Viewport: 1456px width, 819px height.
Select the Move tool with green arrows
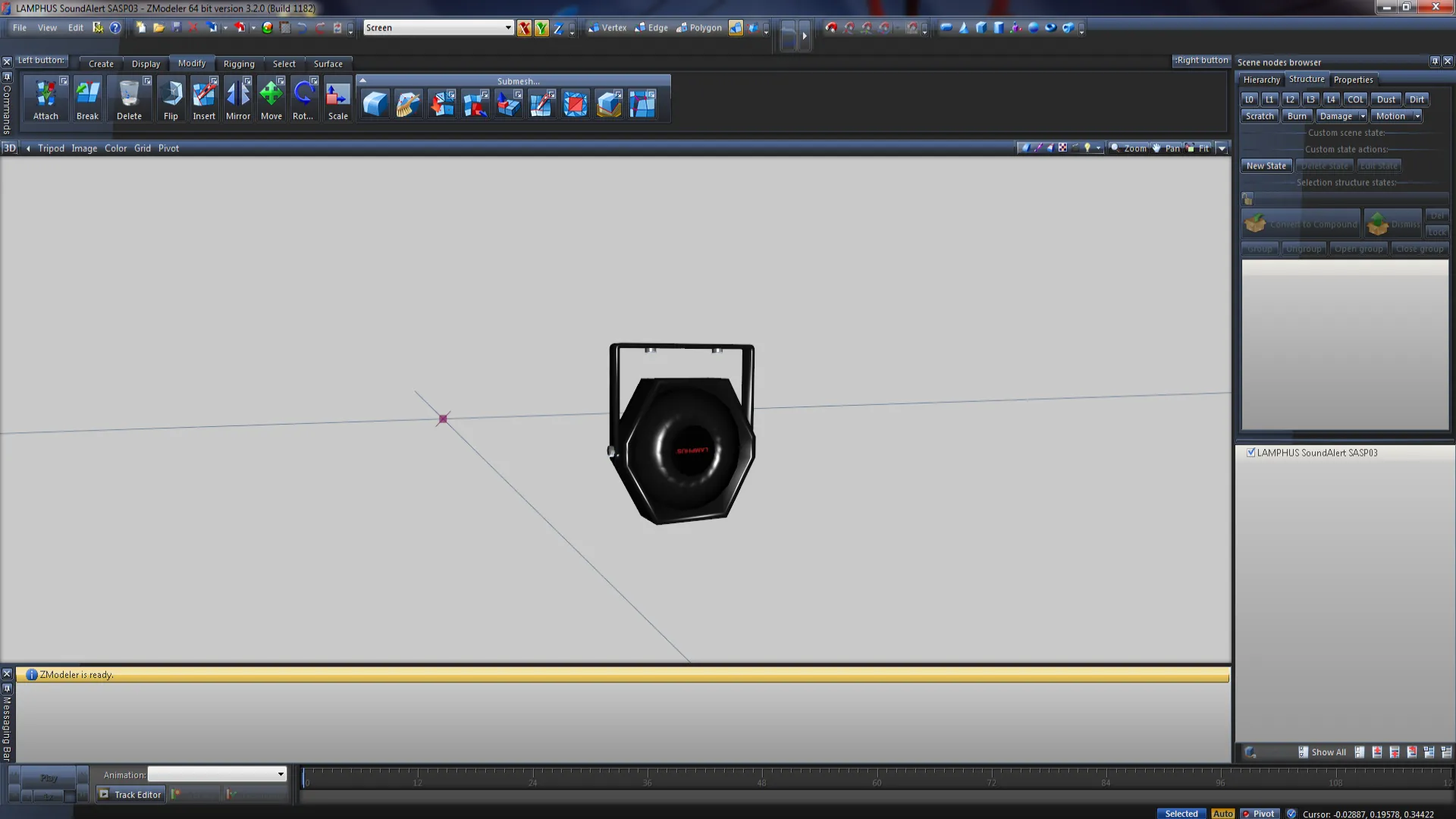click(271, 99)
